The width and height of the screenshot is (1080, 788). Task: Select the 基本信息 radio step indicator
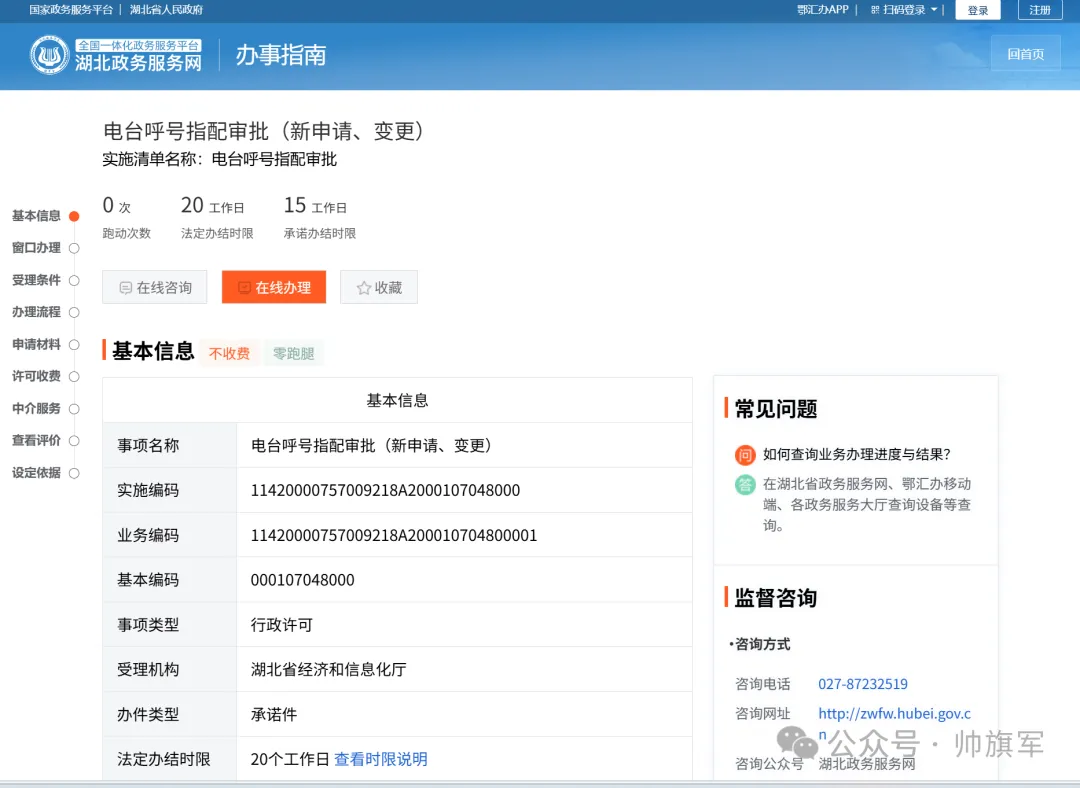tap(73, 215)
